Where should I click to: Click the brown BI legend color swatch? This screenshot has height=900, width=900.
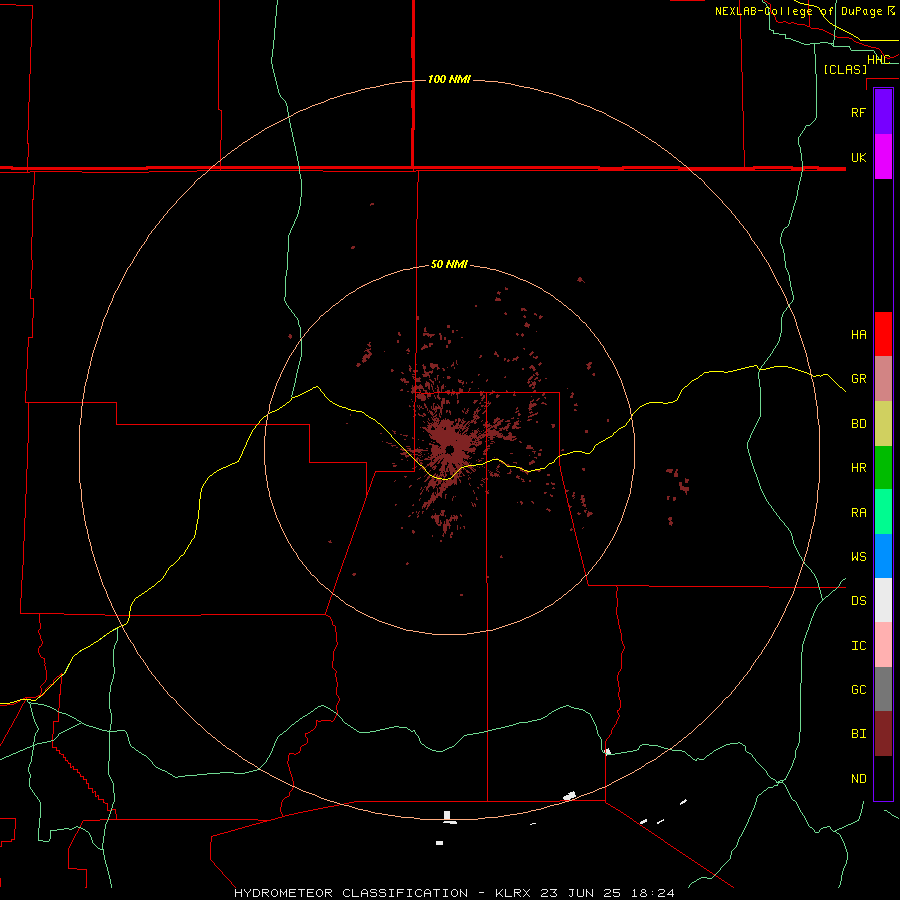pyautogui.click(x=883, y=734)
